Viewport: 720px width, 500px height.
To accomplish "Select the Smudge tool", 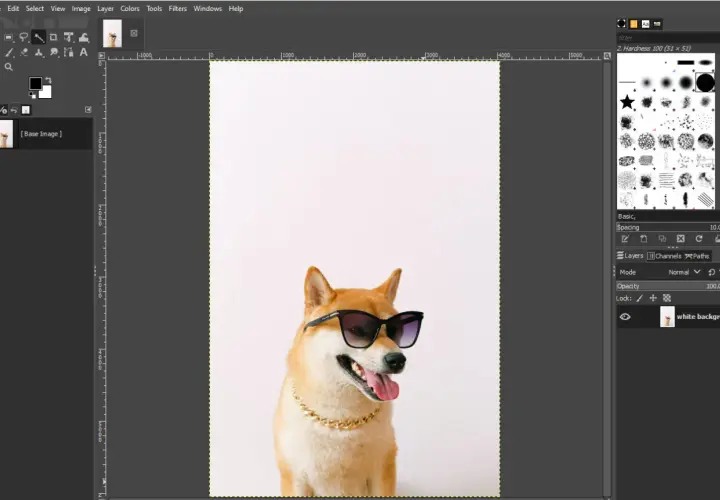I will pyautogui.click(x=53, y=52).
